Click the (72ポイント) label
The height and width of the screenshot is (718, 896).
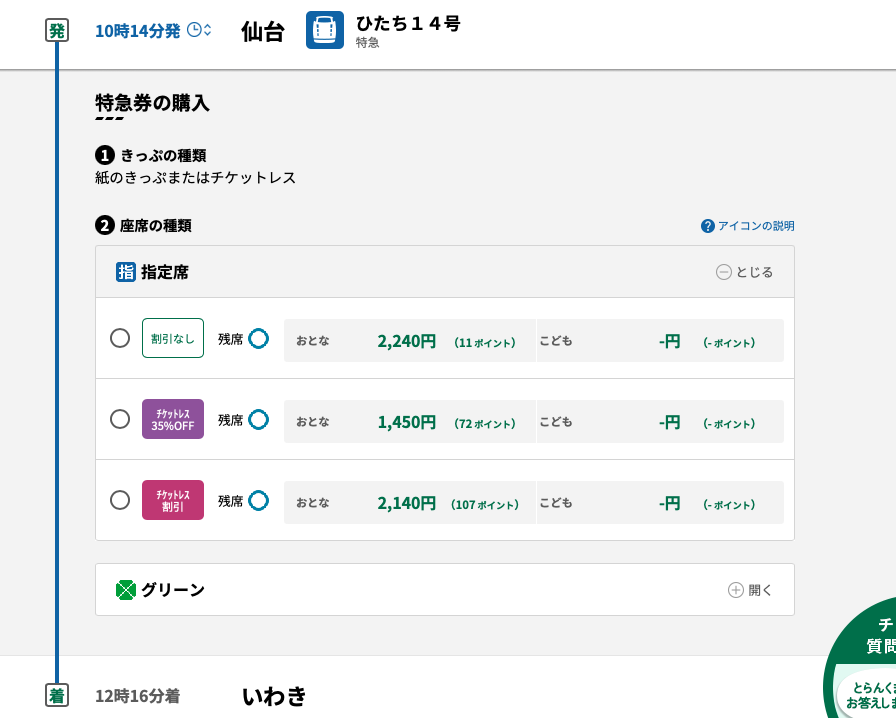coord(485,424)
